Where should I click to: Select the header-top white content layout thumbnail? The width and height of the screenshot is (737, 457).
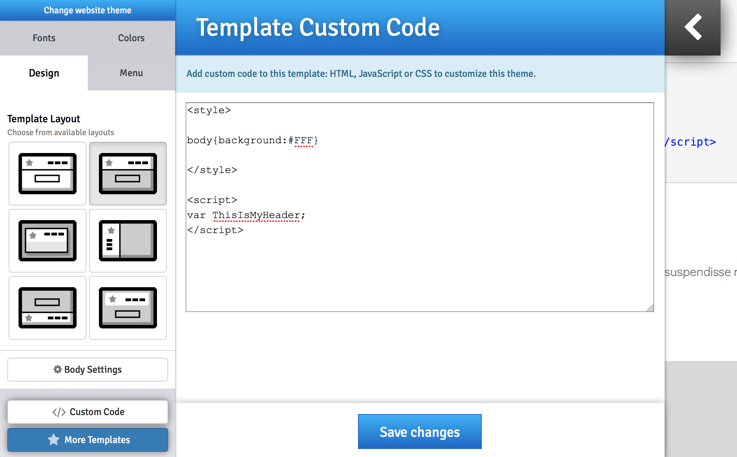47,173
